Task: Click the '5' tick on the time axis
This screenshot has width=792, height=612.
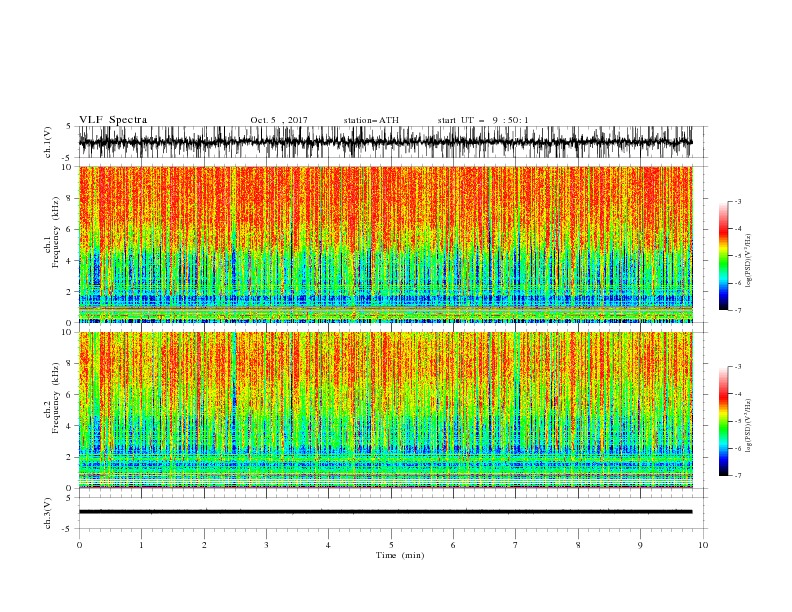Action: click(x=391, y=545)
